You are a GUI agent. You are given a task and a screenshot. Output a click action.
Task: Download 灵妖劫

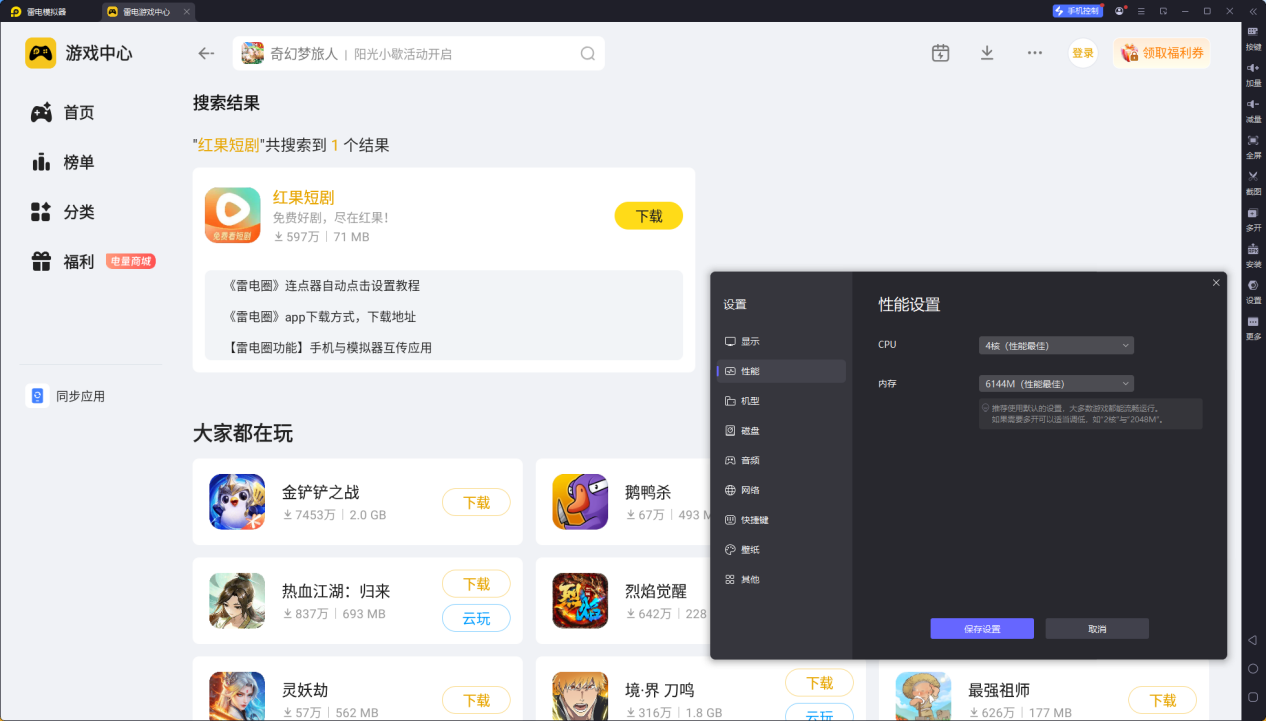tap(476, 700)
